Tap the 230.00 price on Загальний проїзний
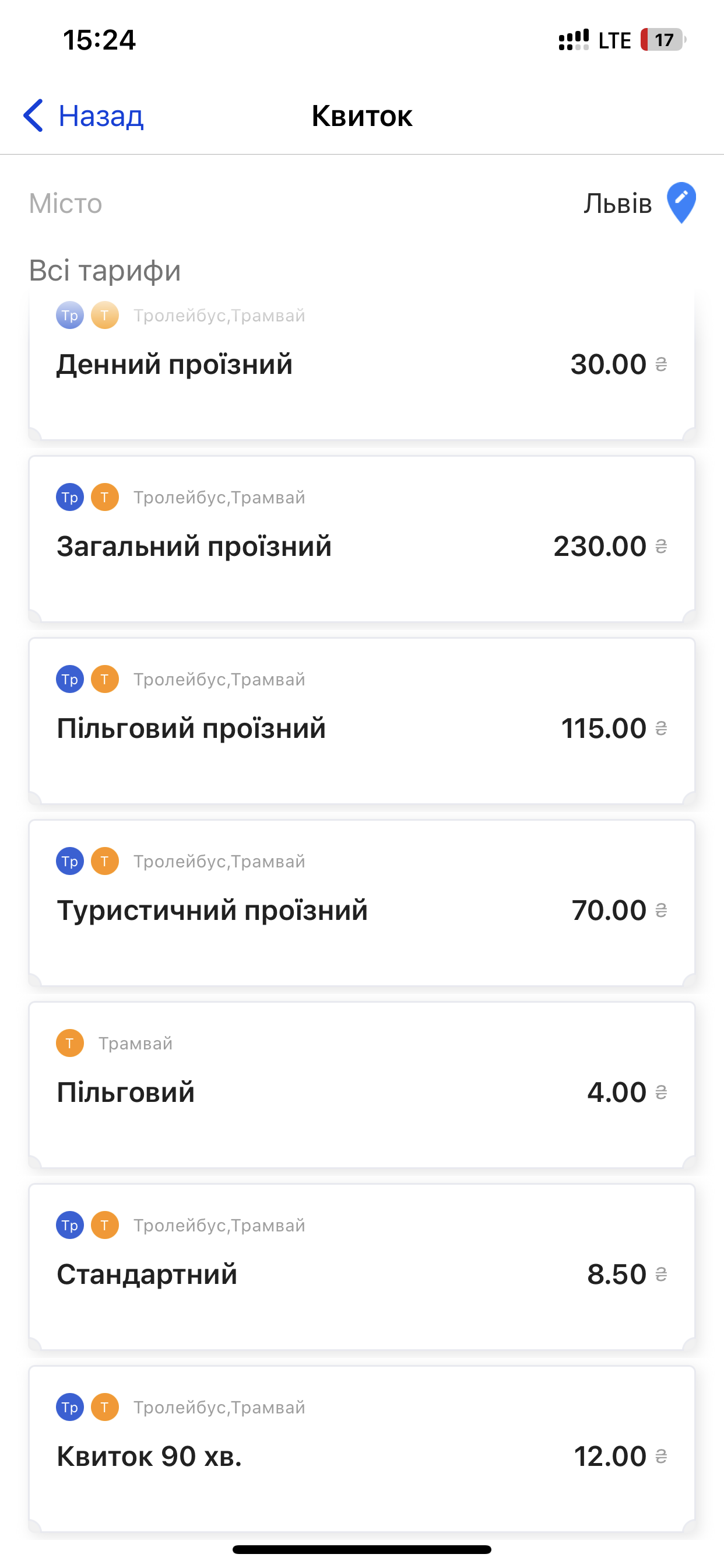The width and height of the screenshot is (724, 1568). click(x=600, y=547)
